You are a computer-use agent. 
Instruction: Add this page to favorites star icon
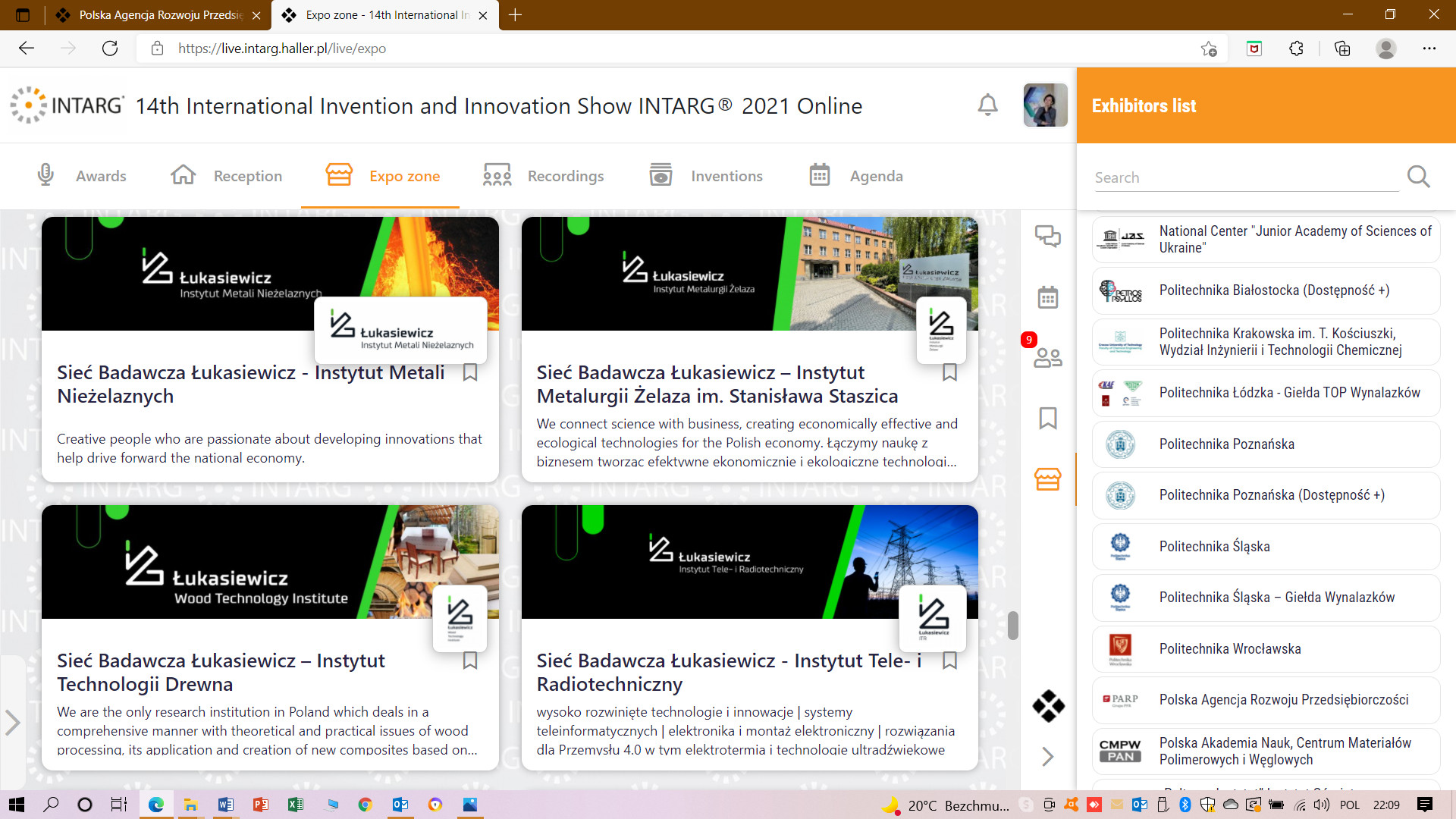coord(1209,49)
